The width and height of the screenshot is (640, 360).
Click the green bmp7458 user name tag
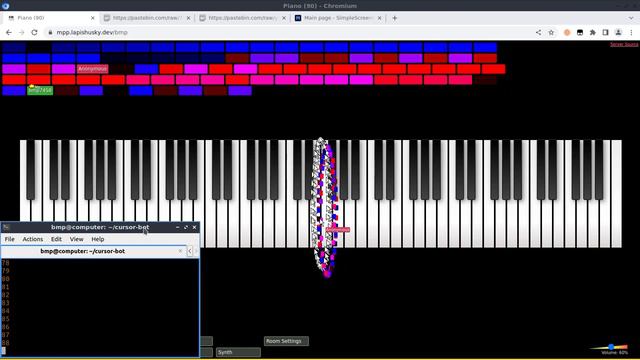(x=40, y=90)
